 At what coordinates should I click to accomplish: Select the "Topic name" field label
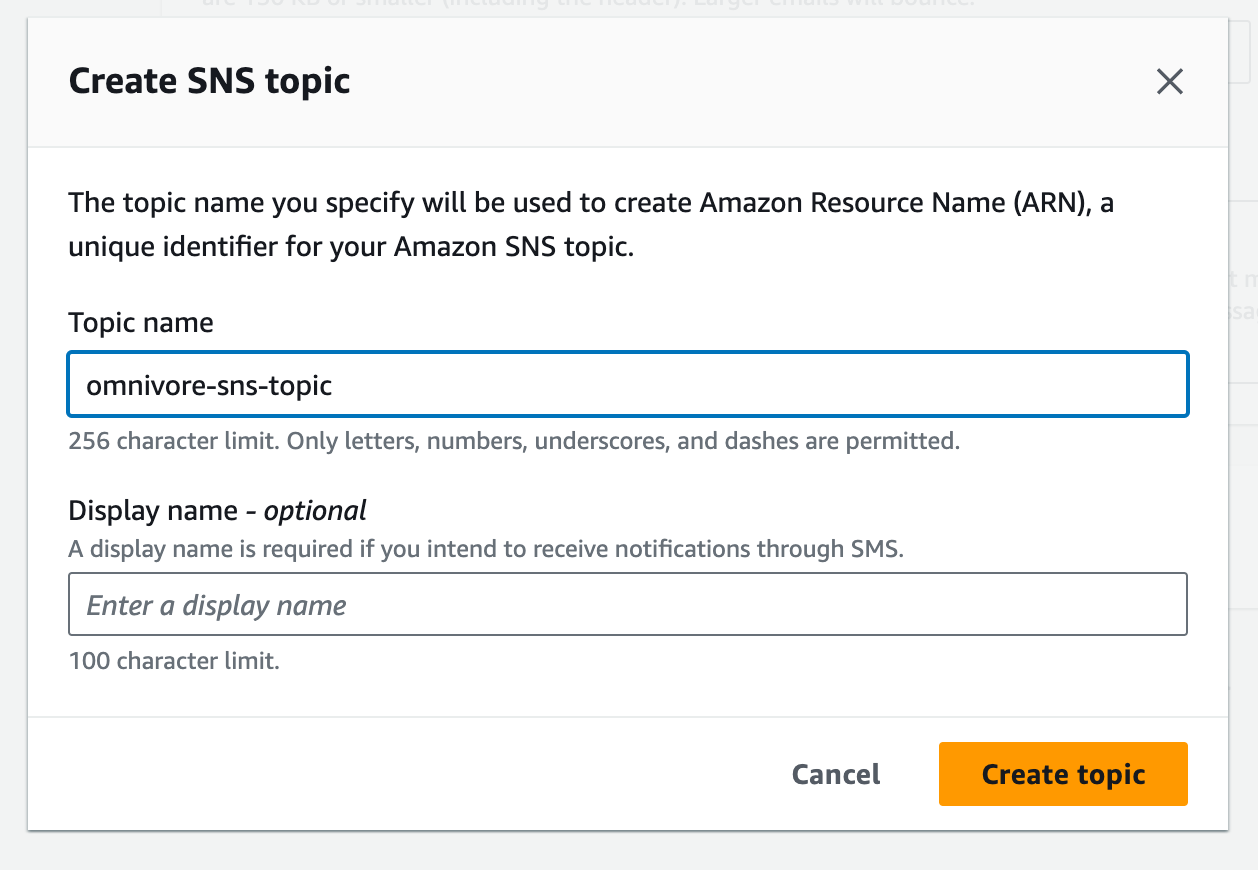point(141,322)
